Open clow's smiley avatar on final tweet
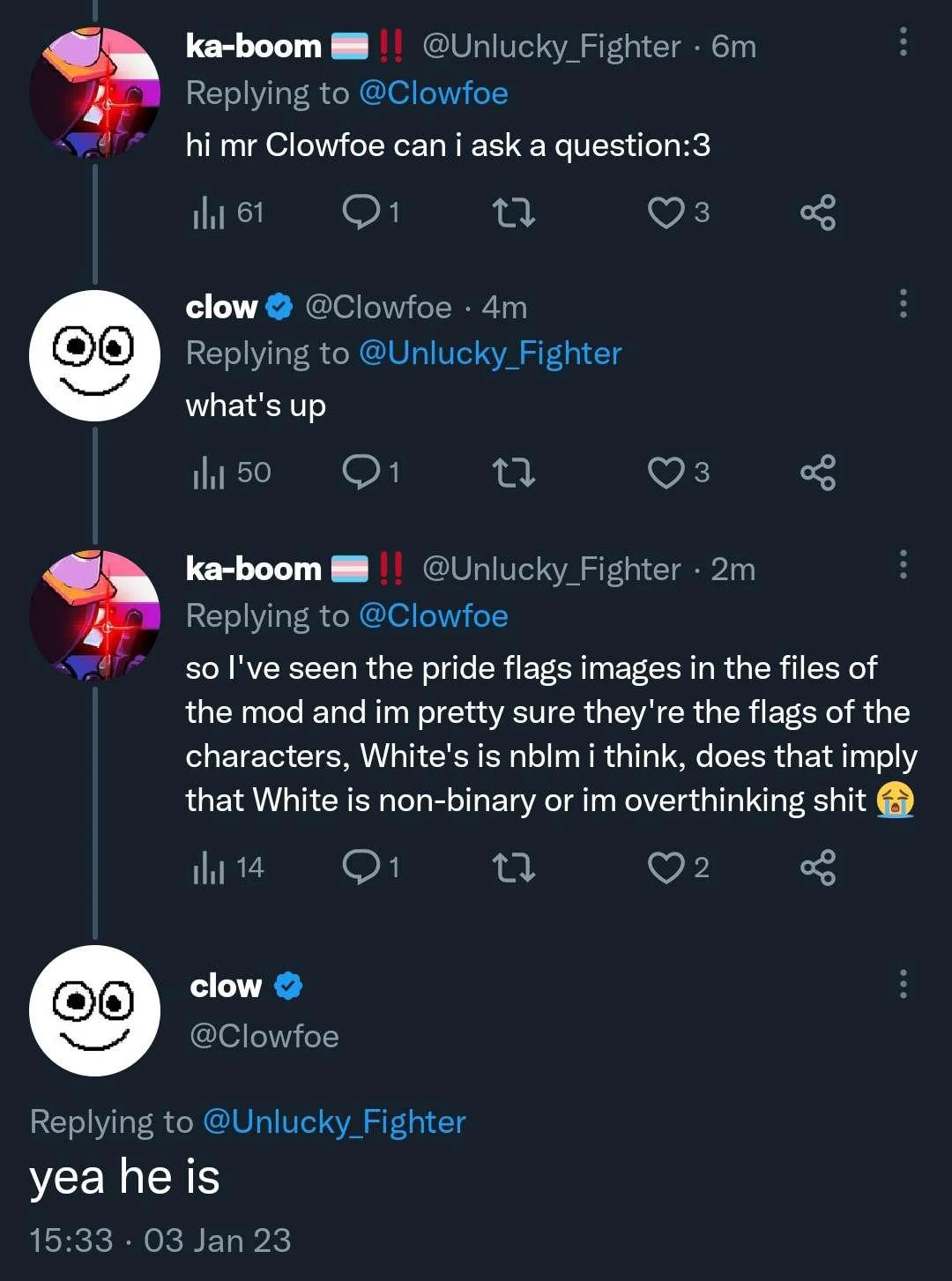The height and width of the screenshot is (1281, 952). pyautogui.click(x=95, y=1010)
